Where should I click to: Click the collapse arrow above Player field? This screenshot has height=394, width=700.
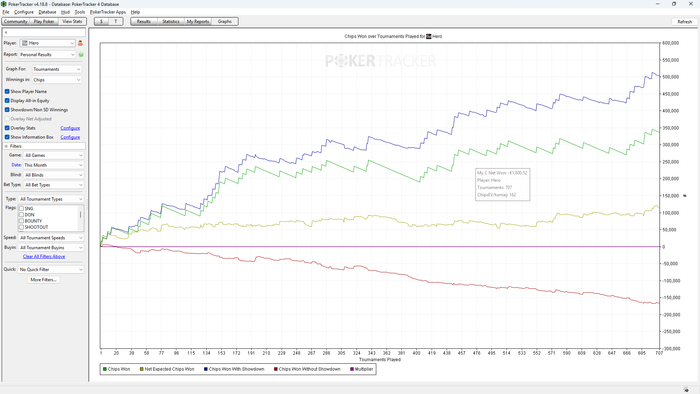pyautogui.click(x=6, y=33)
